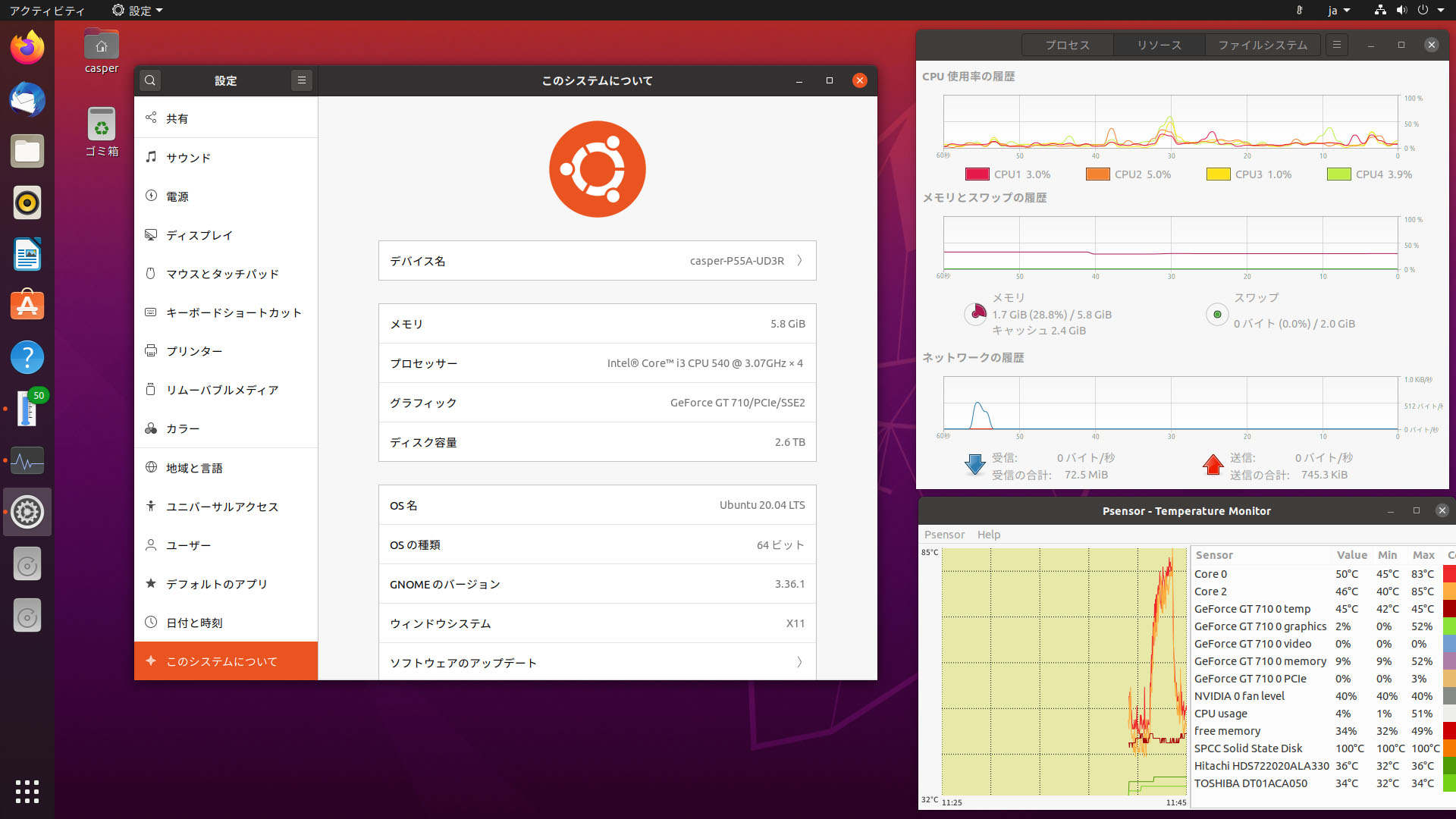The width and height of the screenshot is (1456, 819).
Task: Open LibreOffice Writer from the dock
Action: tap(27, 255)
